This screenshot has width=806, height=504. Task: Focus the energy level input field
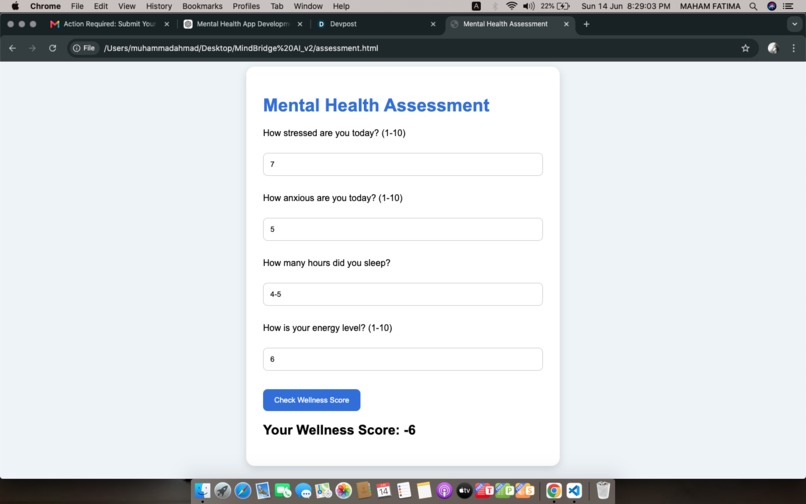pos(402,359)
